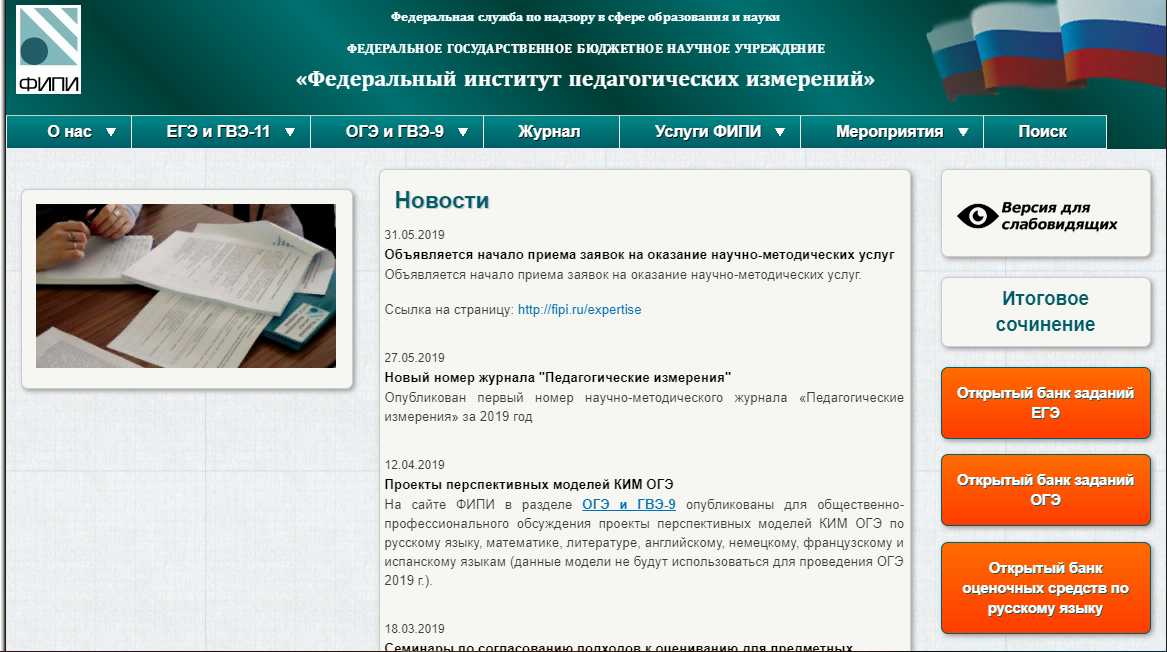Viewport: 1167px width, 652px height.
Task: Open news Новый номер журнала Педагогические измерения
Action: [x=557, y=377]
